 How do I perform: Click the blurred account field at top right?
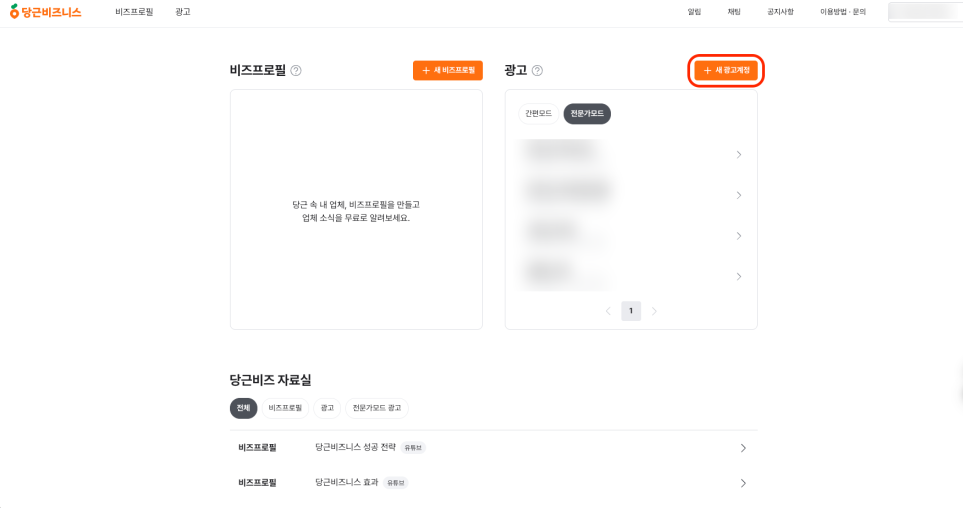tap(926, 12)
